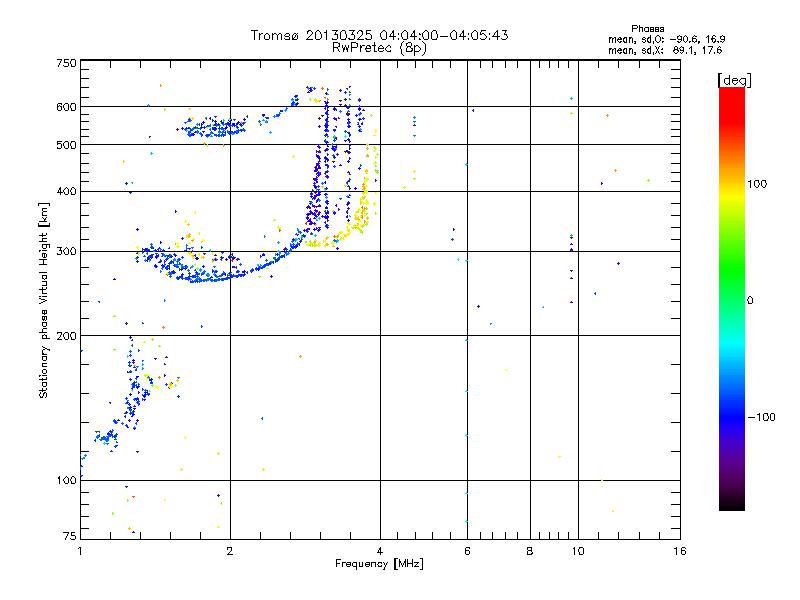Click the colorbar label '100'

(x=757, y=184)
